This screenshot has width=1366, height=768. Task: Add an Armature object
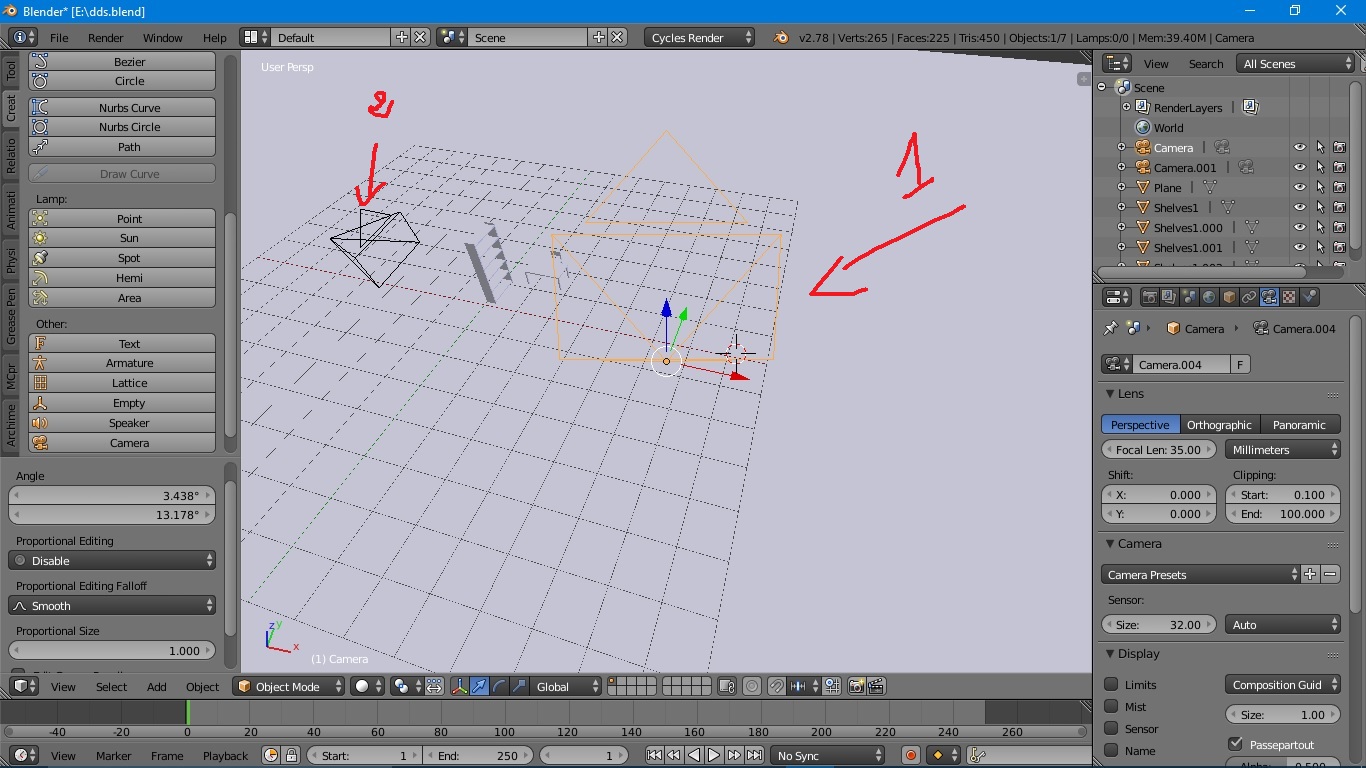[122, 363]
